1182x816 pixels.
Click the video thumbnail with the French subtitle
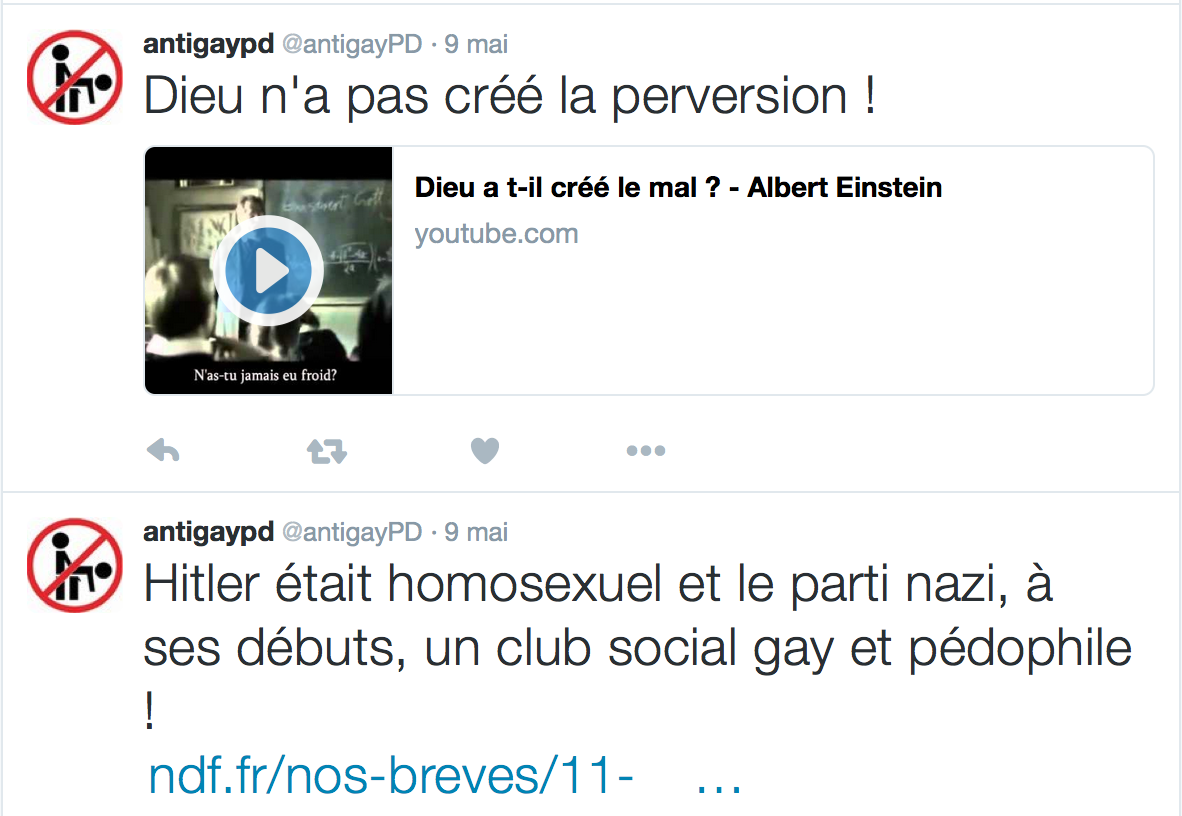(268, 270)
